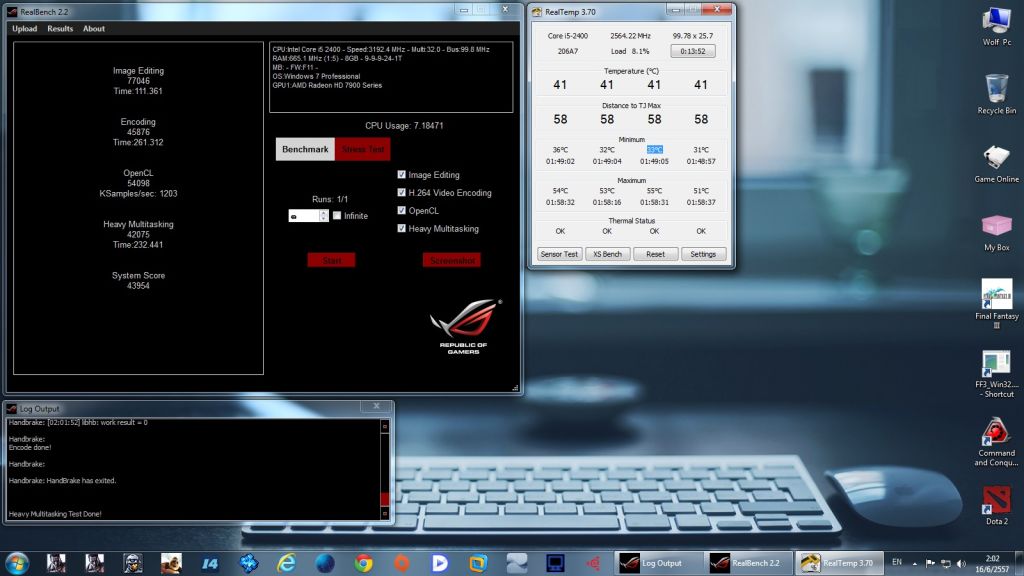Image resolution: width=1024 pixels, height=576 pixels.
Task: Click the Encoding score 45876 text
Action: point(138,132)
